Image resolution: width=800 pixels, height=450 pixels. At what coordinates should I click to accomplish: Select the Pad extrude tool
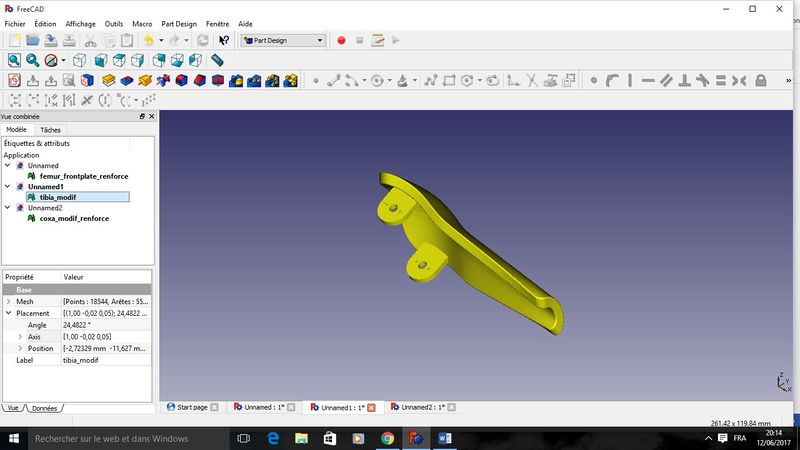(108, 80)
